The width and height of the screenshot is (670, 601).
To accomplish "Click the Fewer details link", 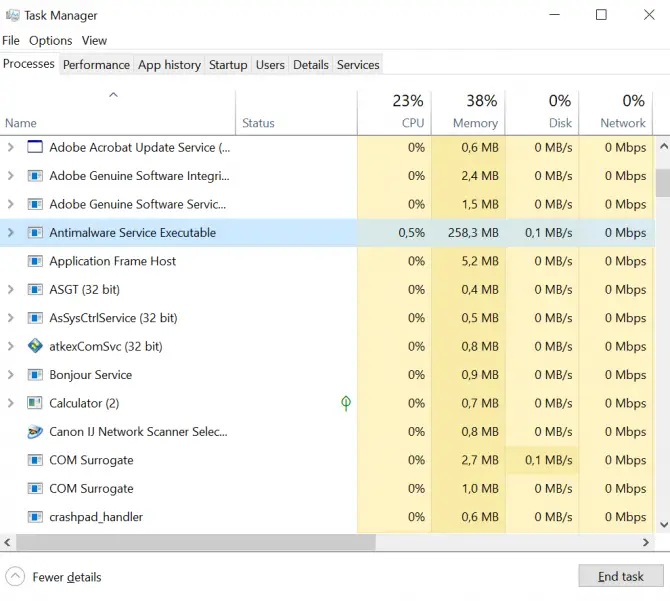I will coord(67,577).
